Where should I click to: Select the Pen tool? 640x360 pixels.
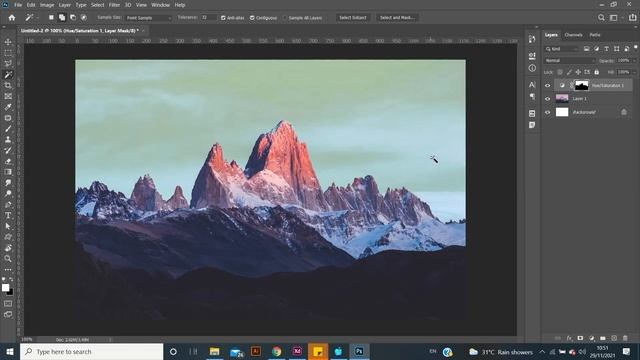(x=8, y=204)
